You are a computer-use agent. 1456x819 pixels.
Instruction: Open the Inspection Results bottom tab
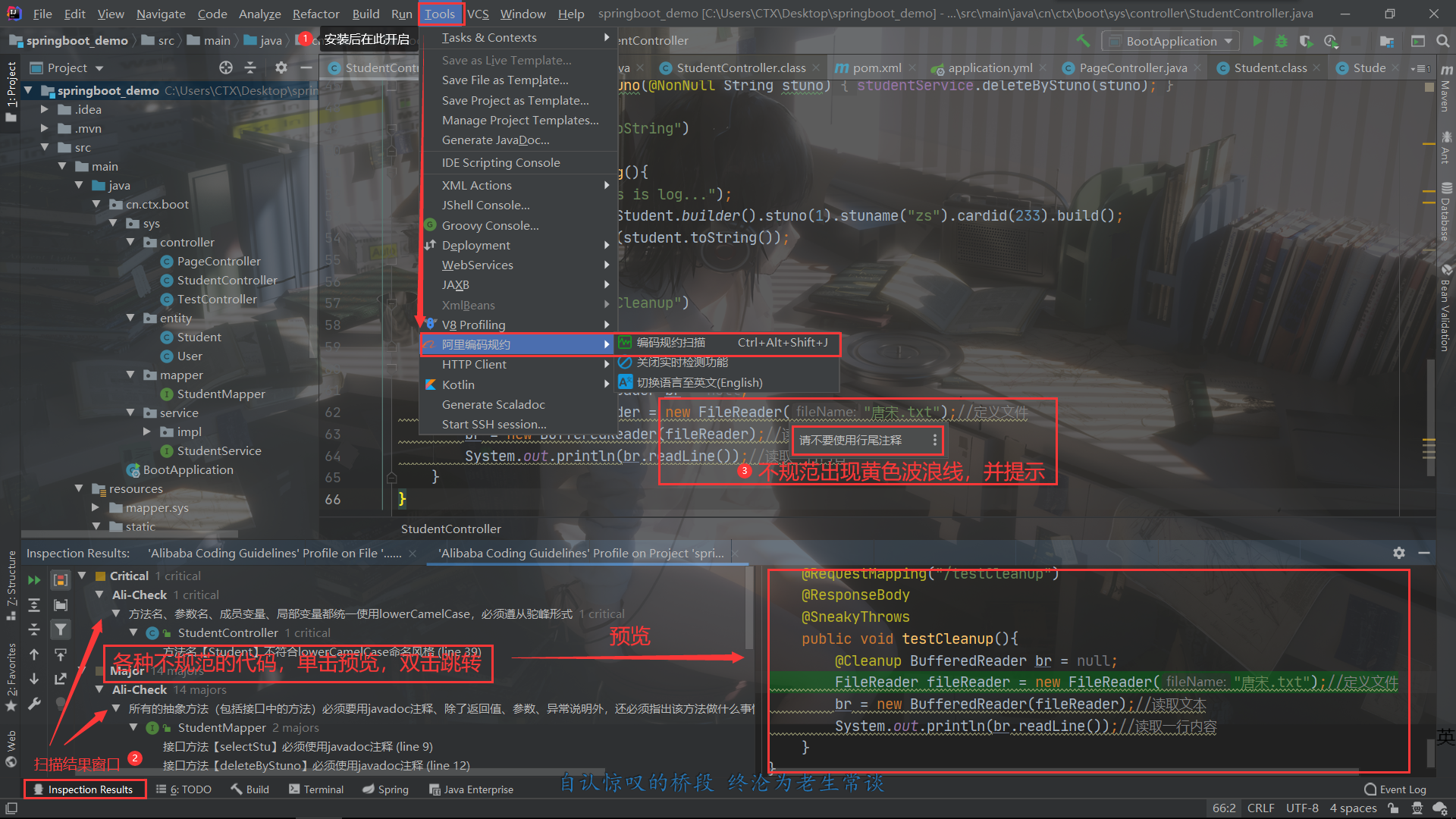tap(83, 789)
